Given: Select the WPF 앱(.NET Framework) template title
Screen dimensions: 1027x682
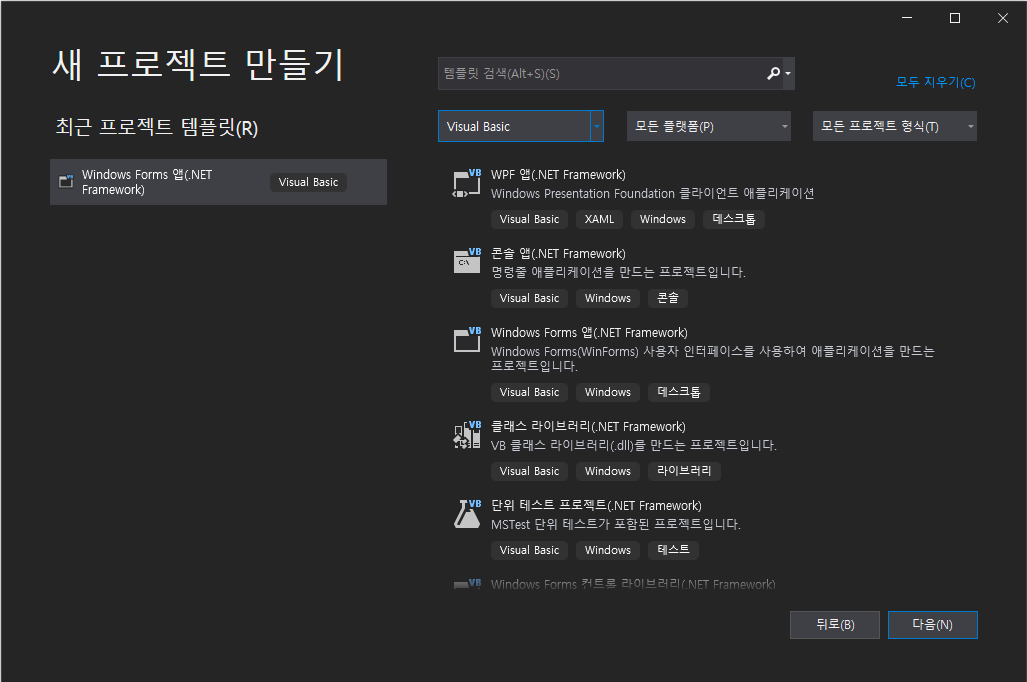Looking at the screenshot, I should coord(558,175).
